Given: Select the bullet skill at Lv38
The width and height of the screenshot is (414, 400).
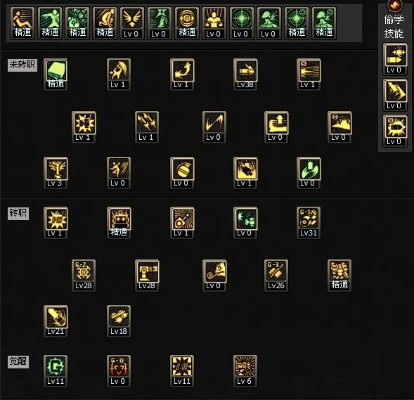Looking at the screenshot, I should 245,74.
